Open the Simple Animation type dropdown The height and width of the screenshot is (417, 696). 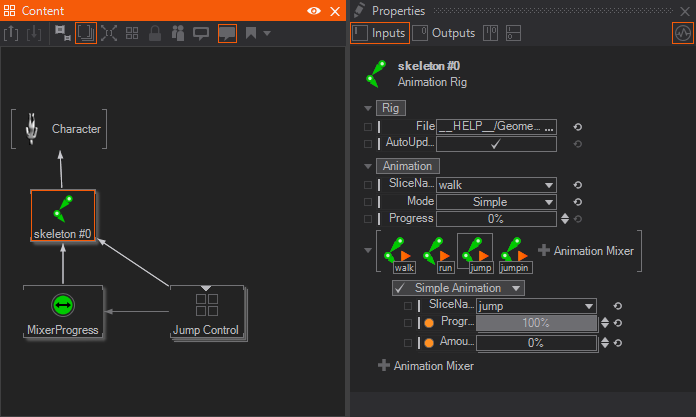(x=458, y=288)
